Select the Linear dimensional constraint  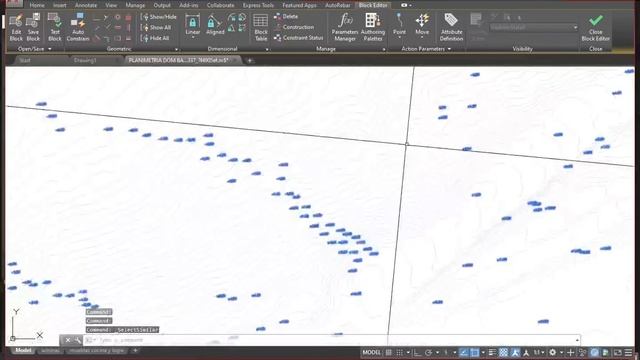[193, 24]
